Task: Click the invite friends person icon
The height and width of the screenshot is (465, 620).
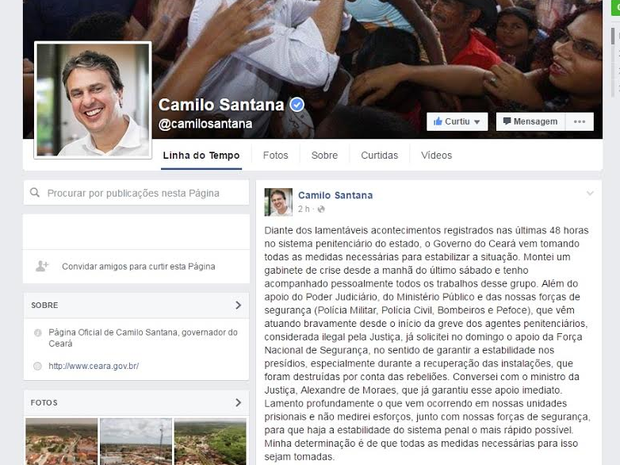Action: click(x=42, y=266)
